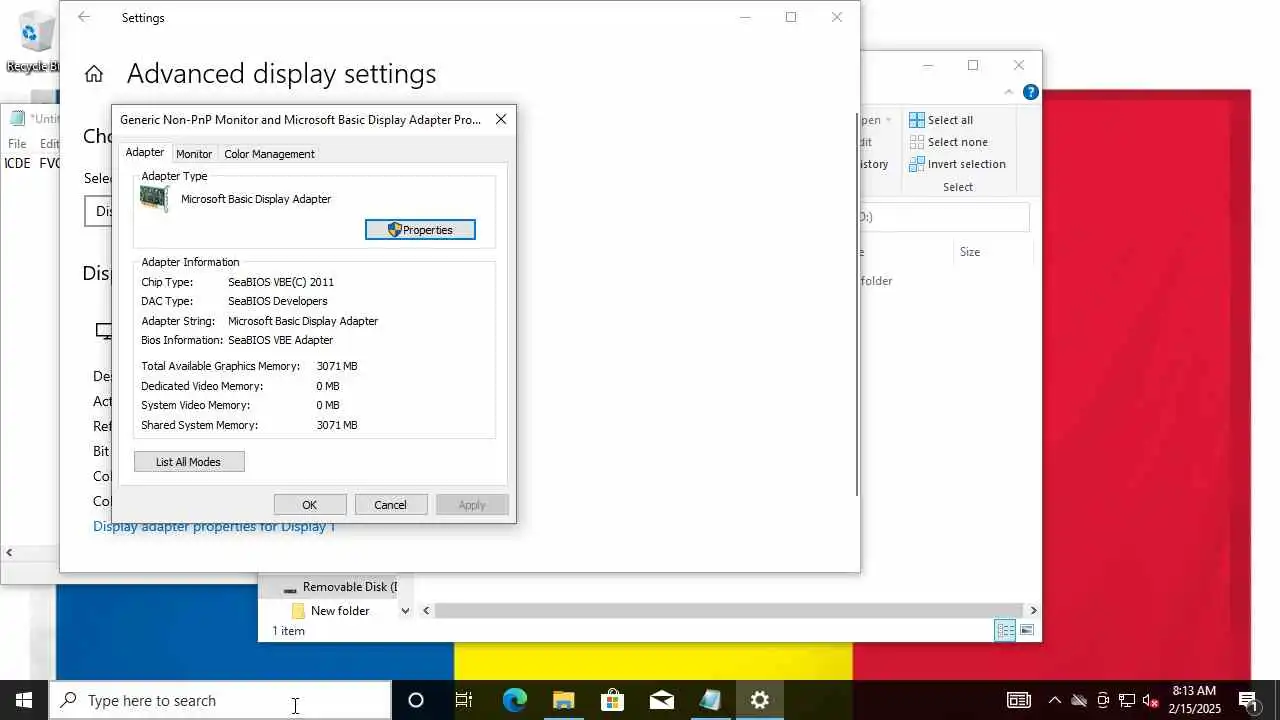Go to Settings home icon
Image resolution: width=1280 pixels, height=720 pixels.
click(x=94, y=74)
